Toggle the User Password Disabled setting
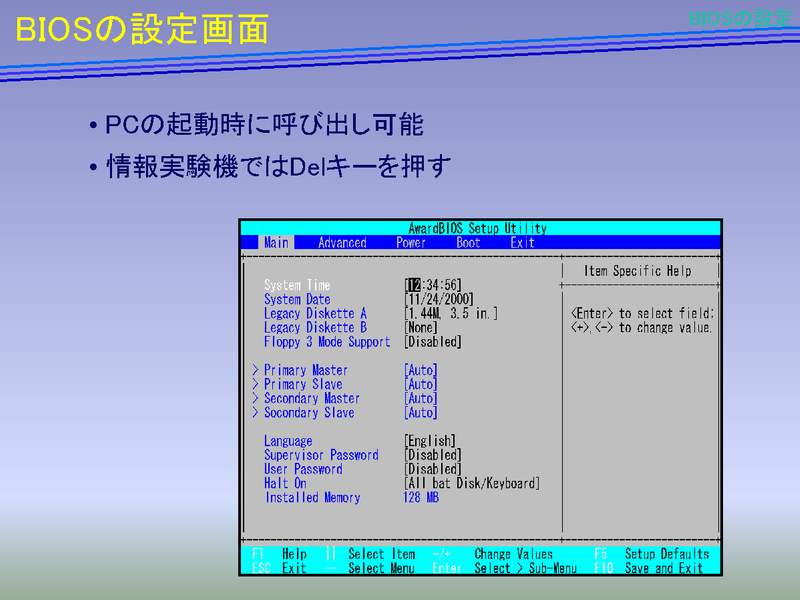This screenshot has height=600, width=800. click(x=432, y=470)
